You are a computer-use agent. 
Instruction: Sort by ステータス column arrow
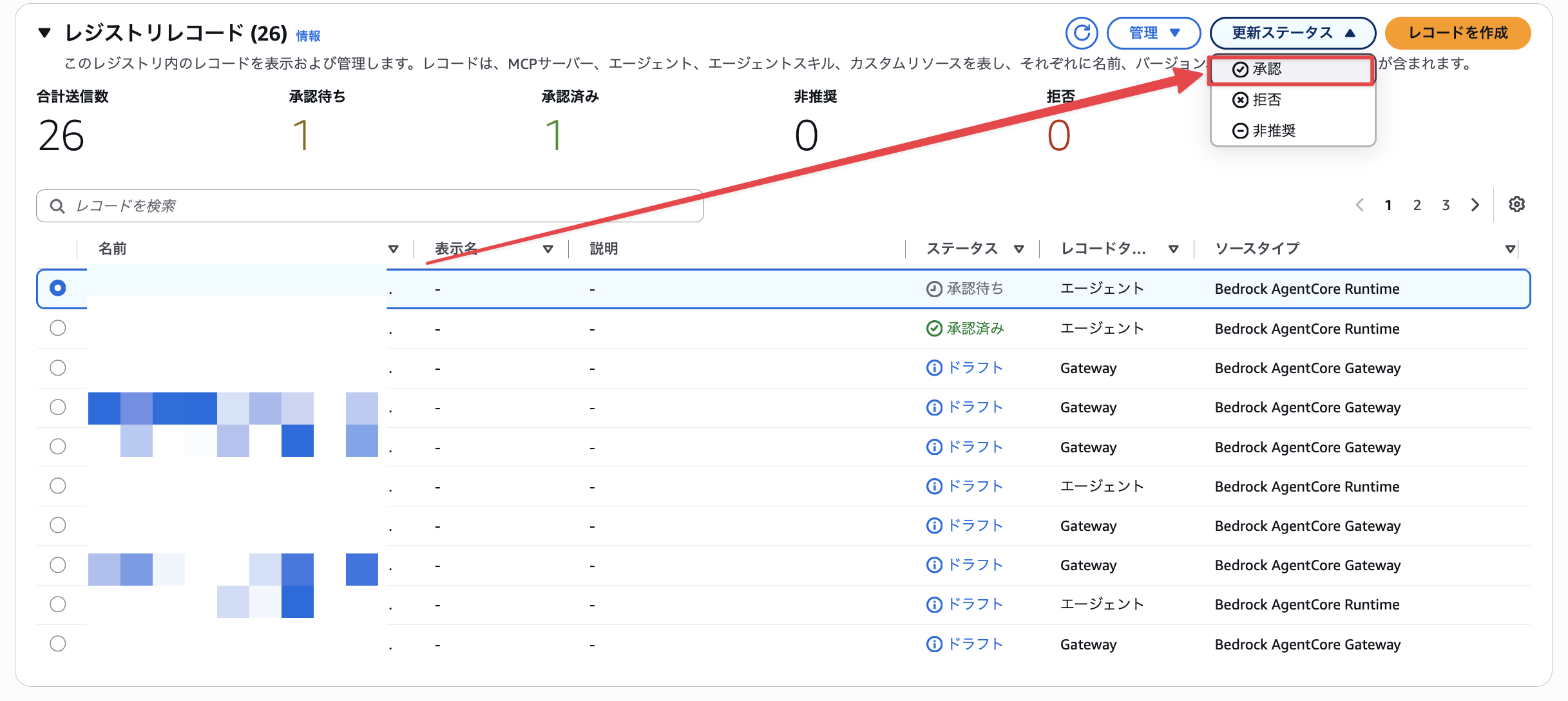pos(1019,249)
